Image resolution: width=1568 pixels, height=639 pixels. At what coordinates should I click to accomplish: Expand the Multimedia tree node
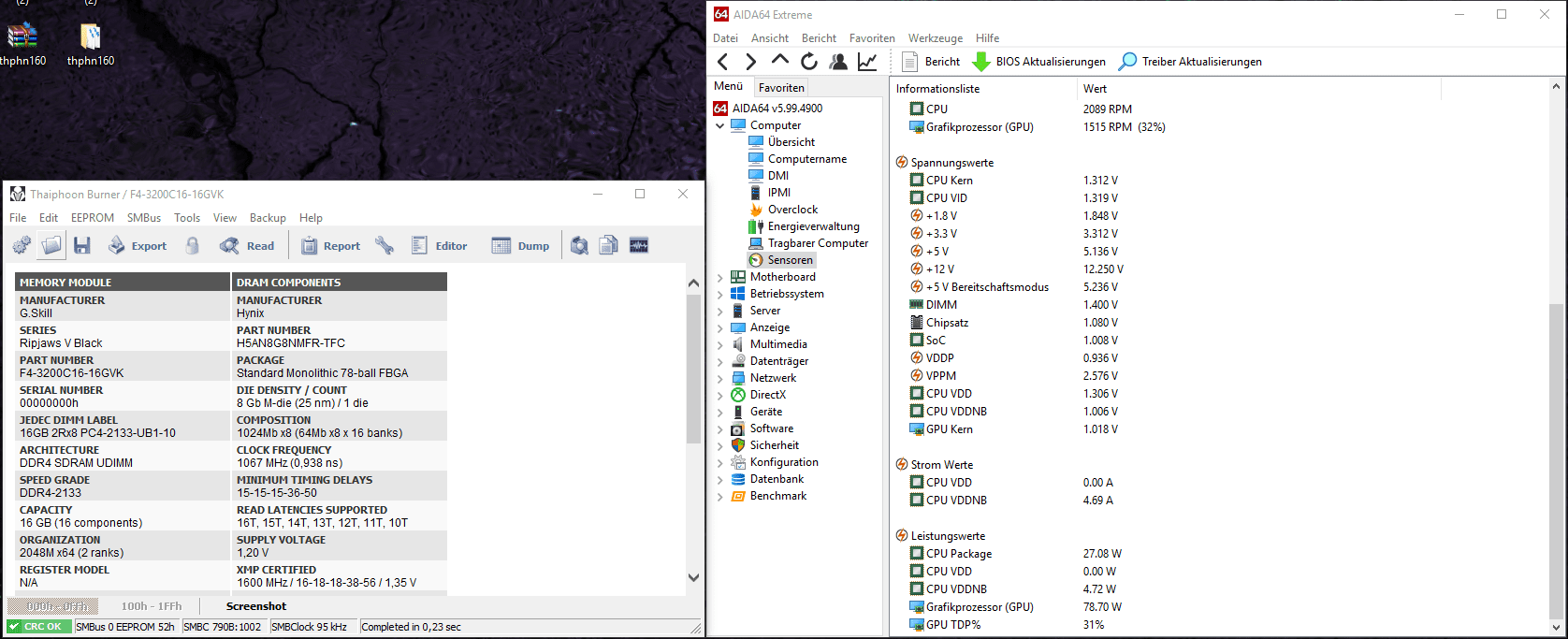point(719,344)
